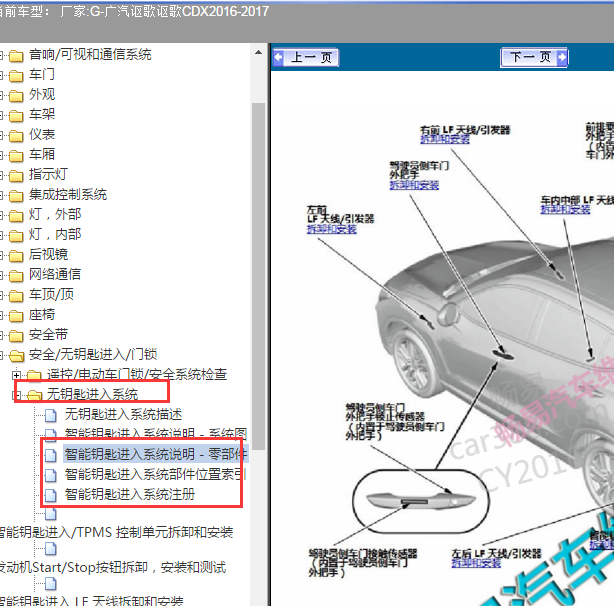
Task: Select 无钥匙进入系统描述 tree item
Action: (123, 414)
